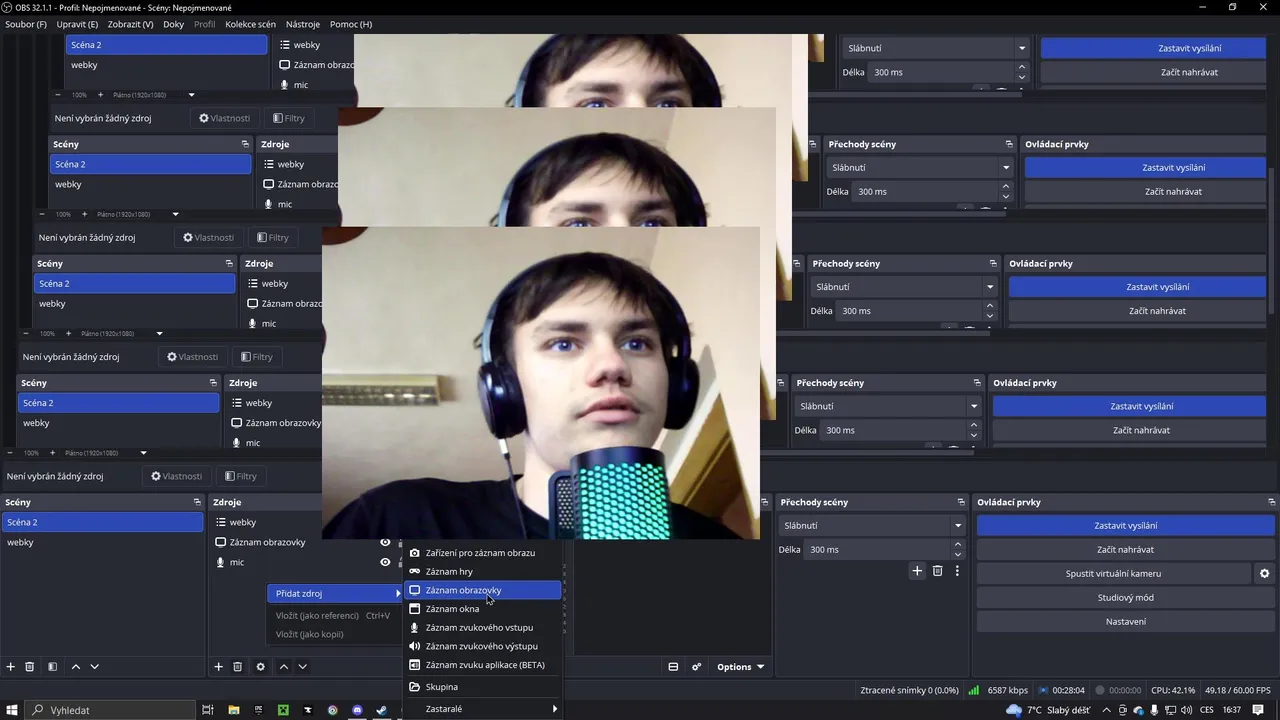
Task: Increase Délka with the up stepper in the lowest dock
Action: point(958,545)
